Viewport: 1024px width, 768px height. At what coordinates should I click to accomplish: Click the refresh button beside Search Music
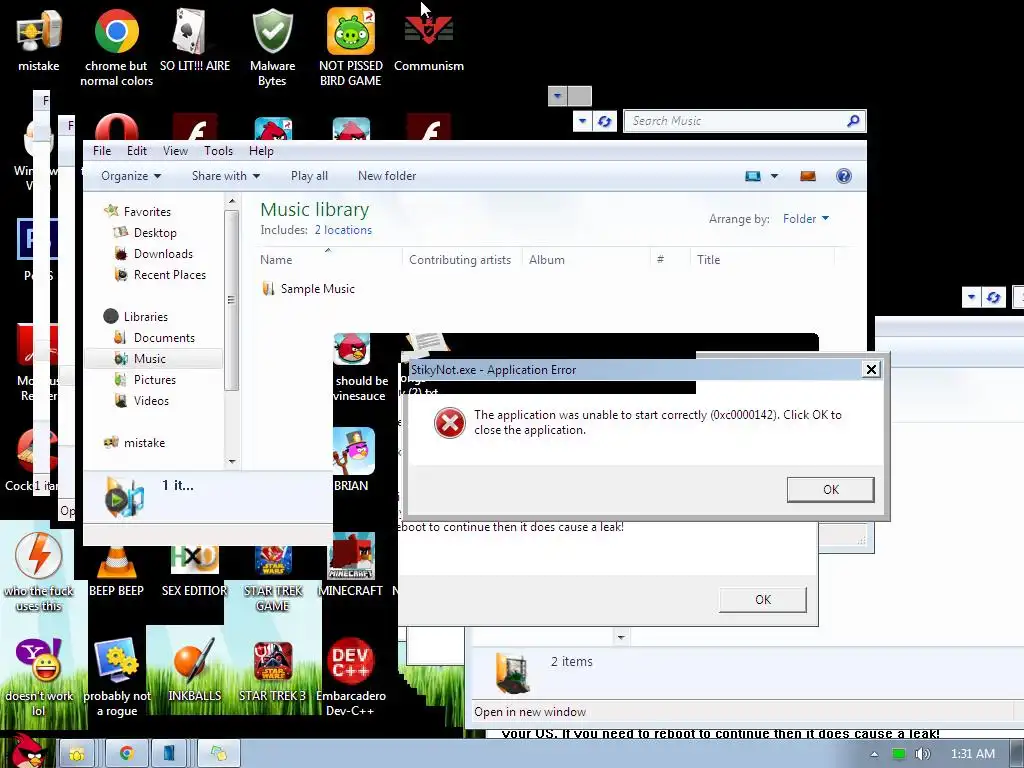point(604,121)
